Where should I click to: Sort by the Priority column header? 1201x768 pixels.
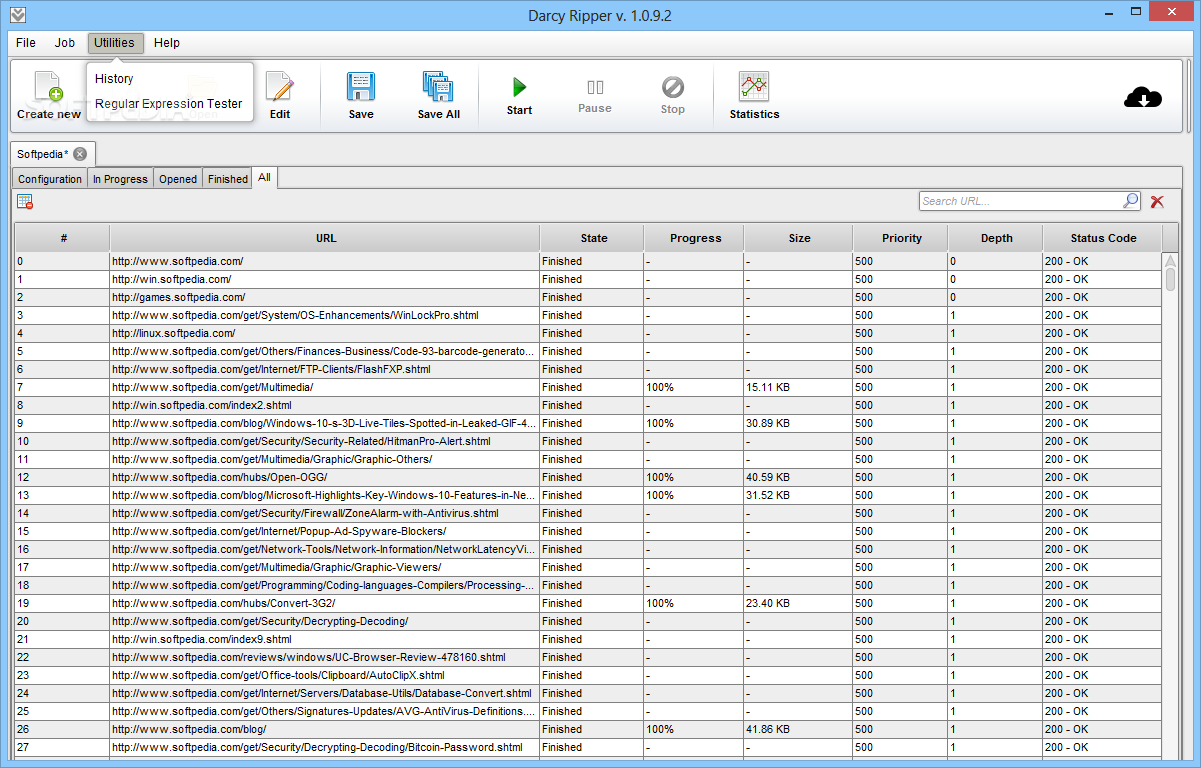tap(902, 238)
